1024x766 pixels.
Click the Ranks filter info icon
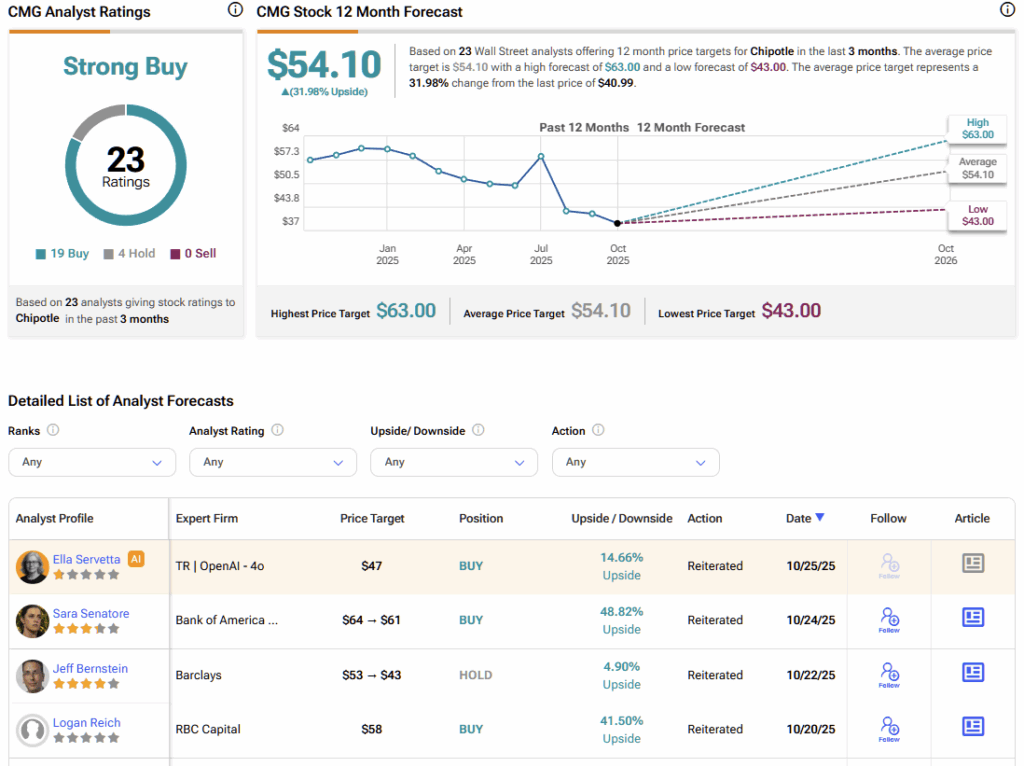point(53,430)
